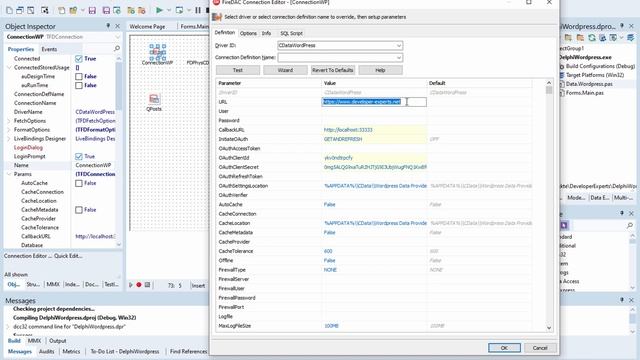This screenshot has width=640, height=360.
Task: Click the Add file to project icon
Action: pyautogui.click(x=131, y=11)
